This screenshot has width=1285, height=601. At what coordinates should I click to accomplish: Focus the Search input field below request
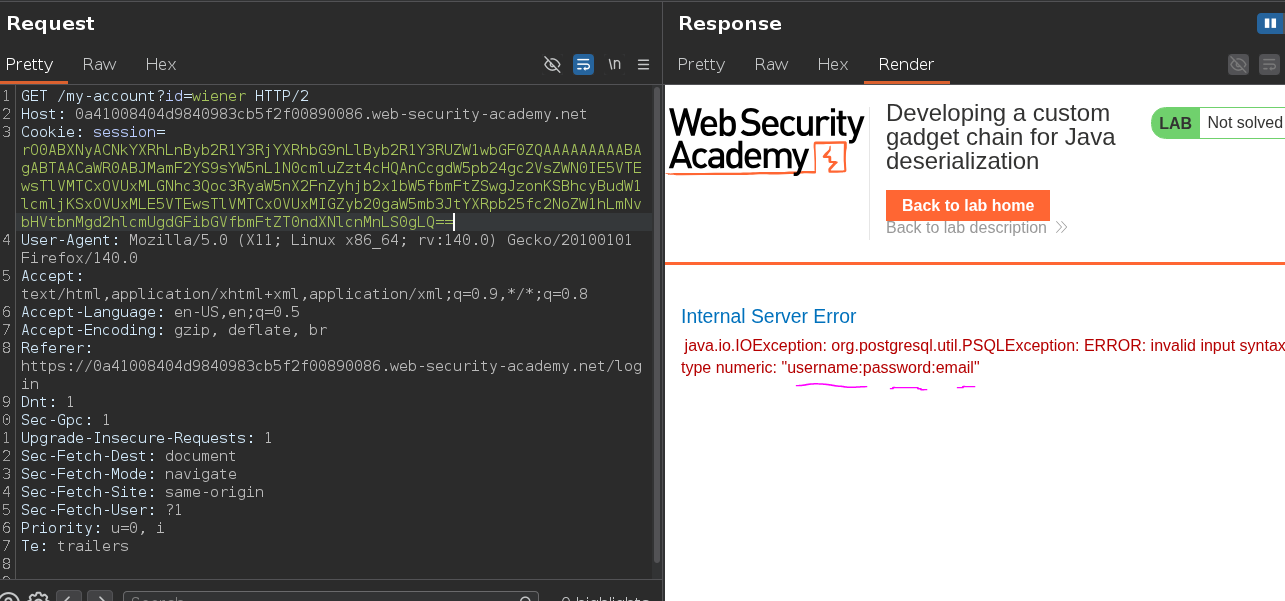click(x=330, y=598)
